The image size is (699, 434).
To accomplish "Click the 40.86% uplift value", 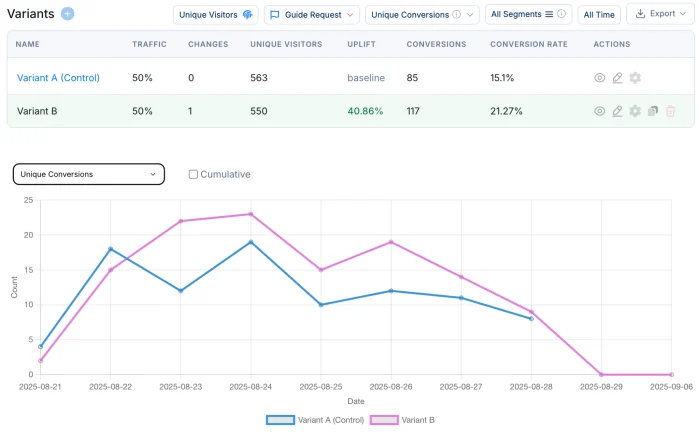I will (365, 111).
